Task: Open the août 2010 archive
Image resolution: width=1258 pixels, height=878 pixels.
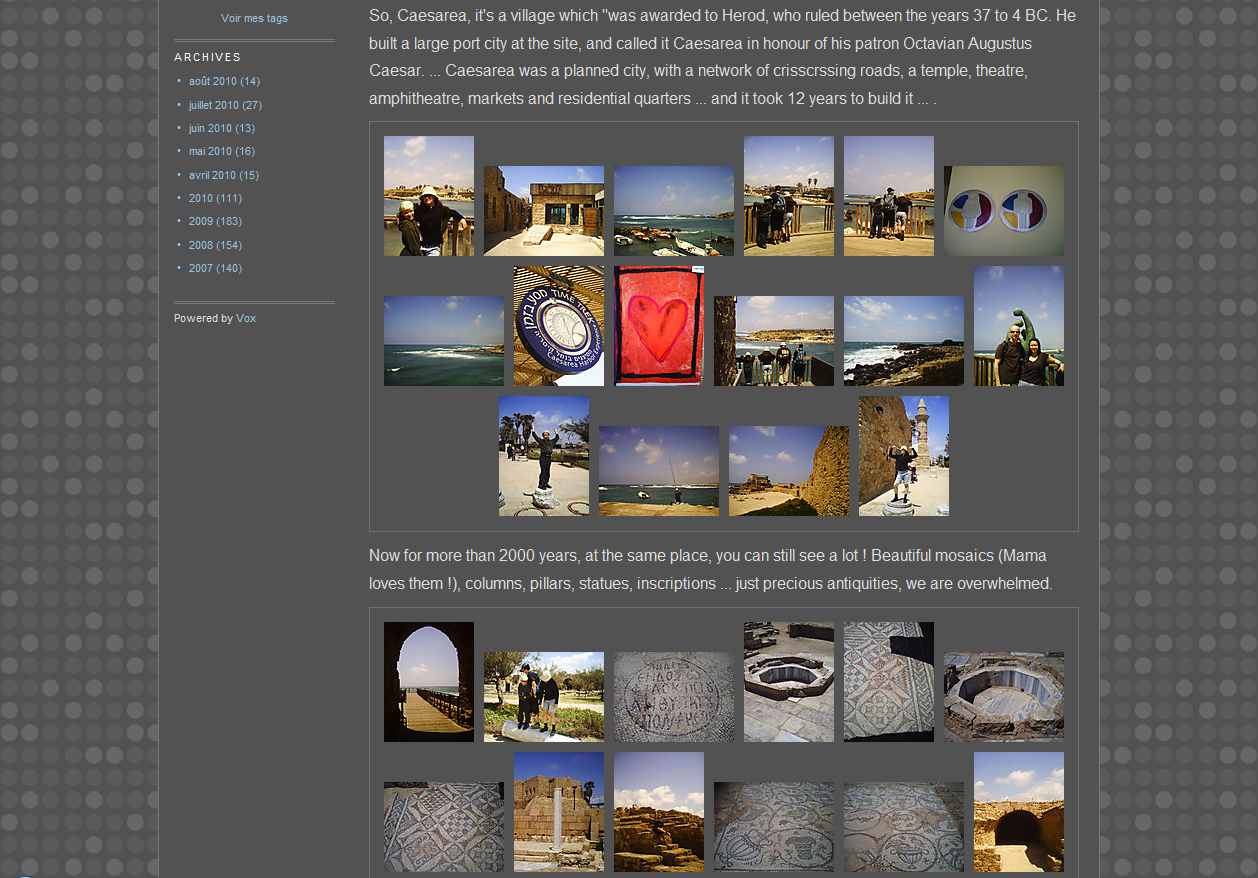Action: click(212, 82)
